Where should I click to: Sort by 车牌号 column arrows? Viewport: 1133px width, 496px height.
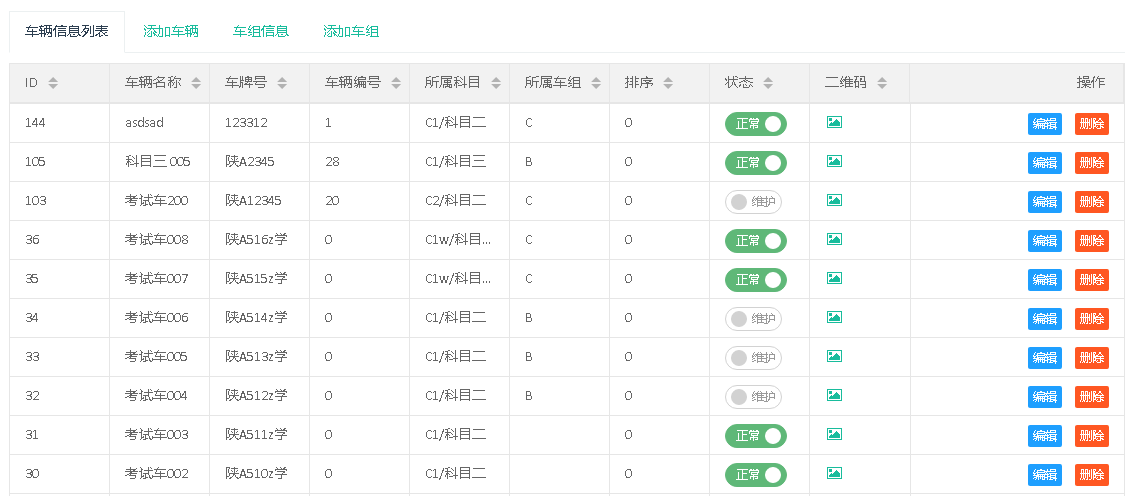point(282,83)
